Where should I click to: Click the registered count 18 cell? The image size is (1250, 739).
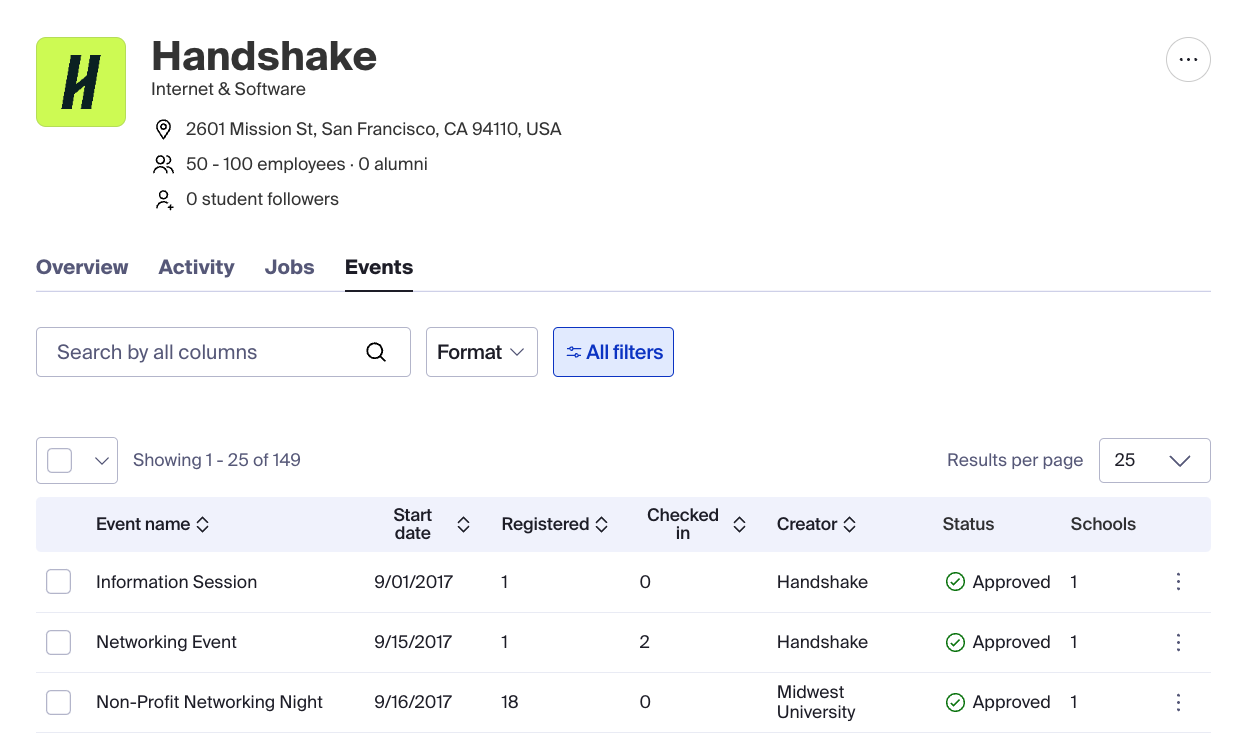[x=510, y=702]
